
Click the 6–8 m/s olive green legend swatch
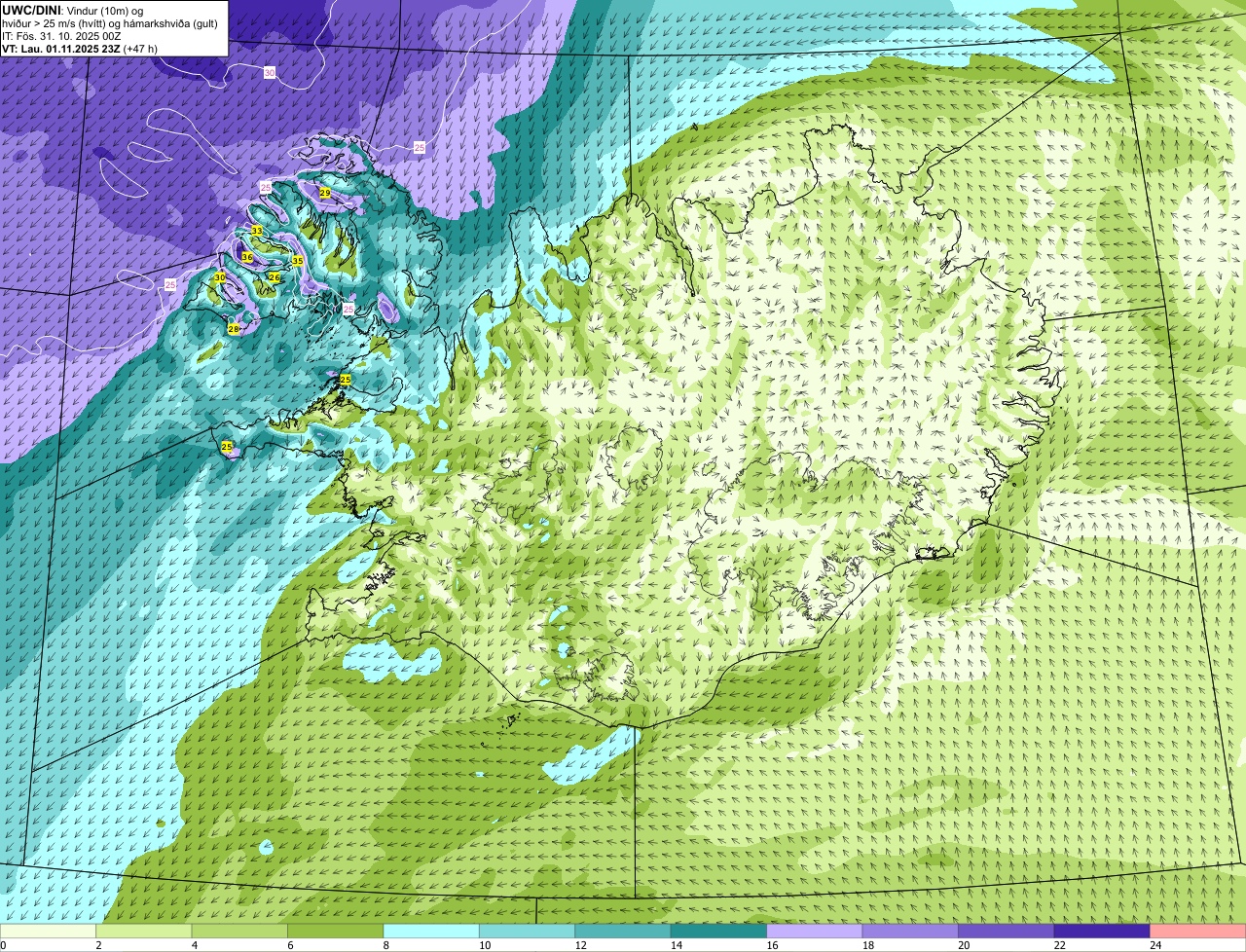(x=336, y=932)
